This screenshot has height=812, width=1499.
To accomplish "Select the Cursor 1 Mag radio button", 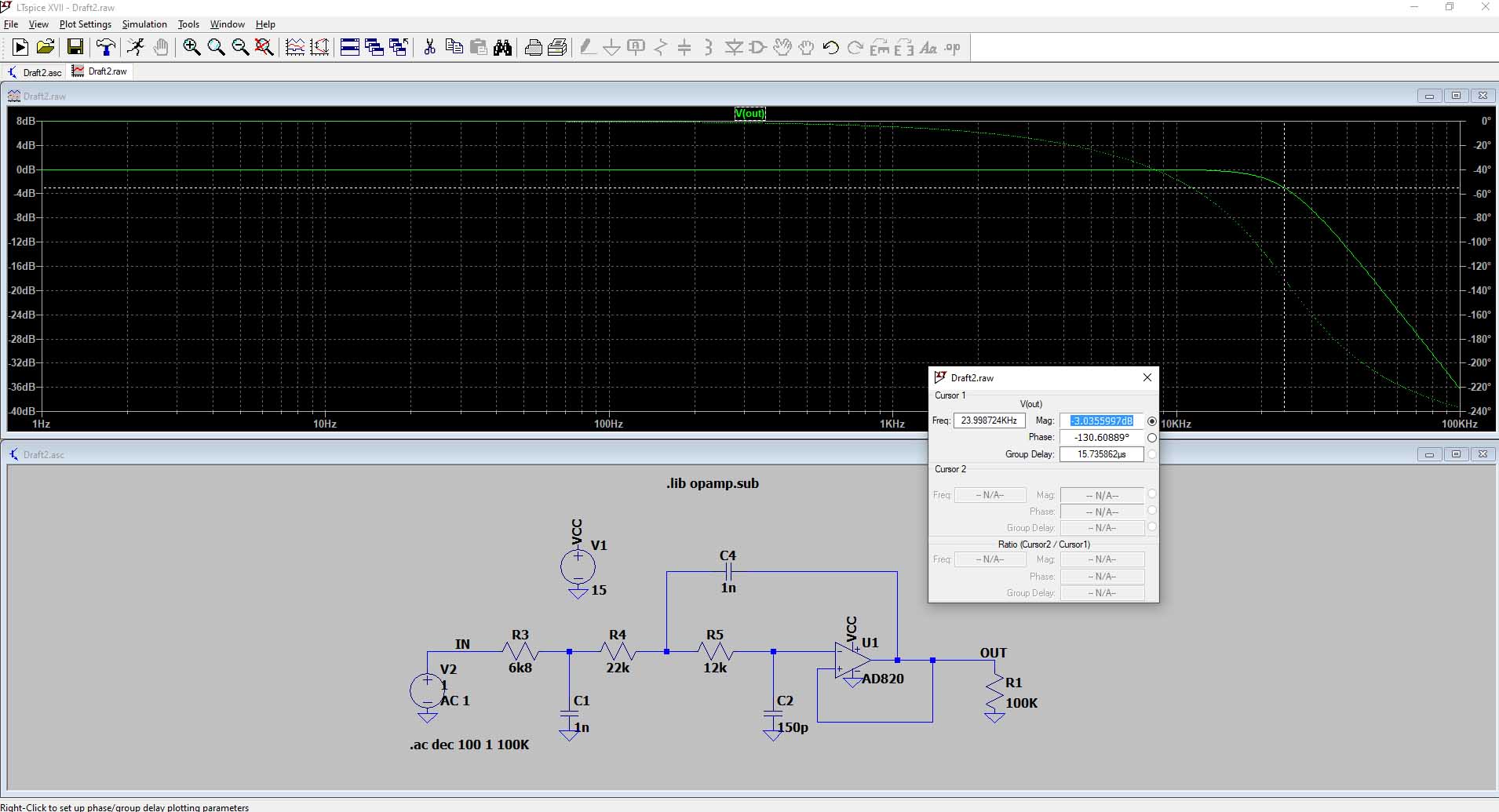I will pyautogui.click(x=1152, y=421).
